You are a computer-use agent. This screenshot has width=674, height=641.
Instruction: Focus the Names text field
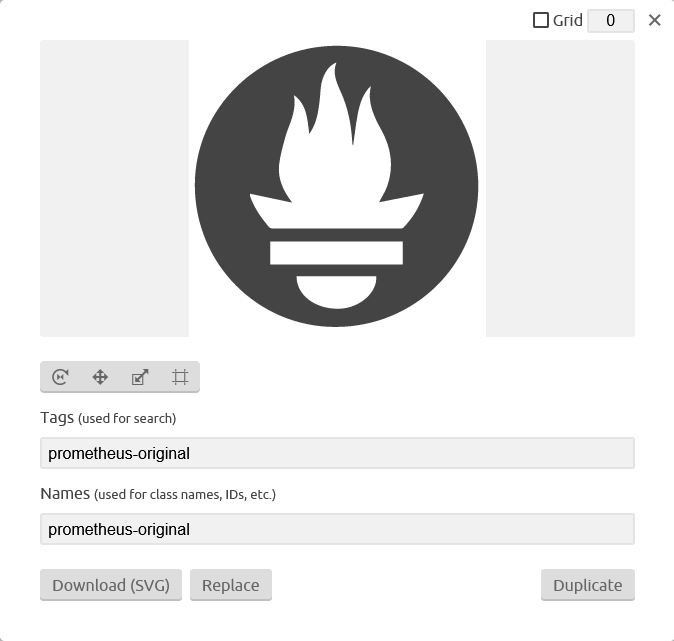[337, 529]
